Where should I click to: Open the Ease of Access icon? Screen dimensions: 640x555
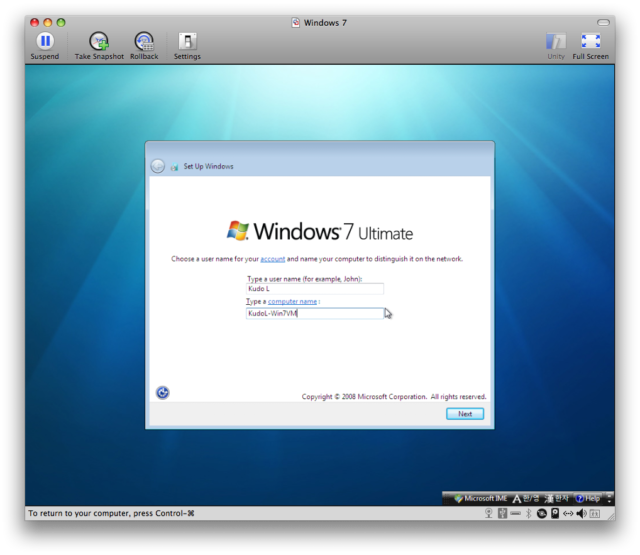(162, 393)
